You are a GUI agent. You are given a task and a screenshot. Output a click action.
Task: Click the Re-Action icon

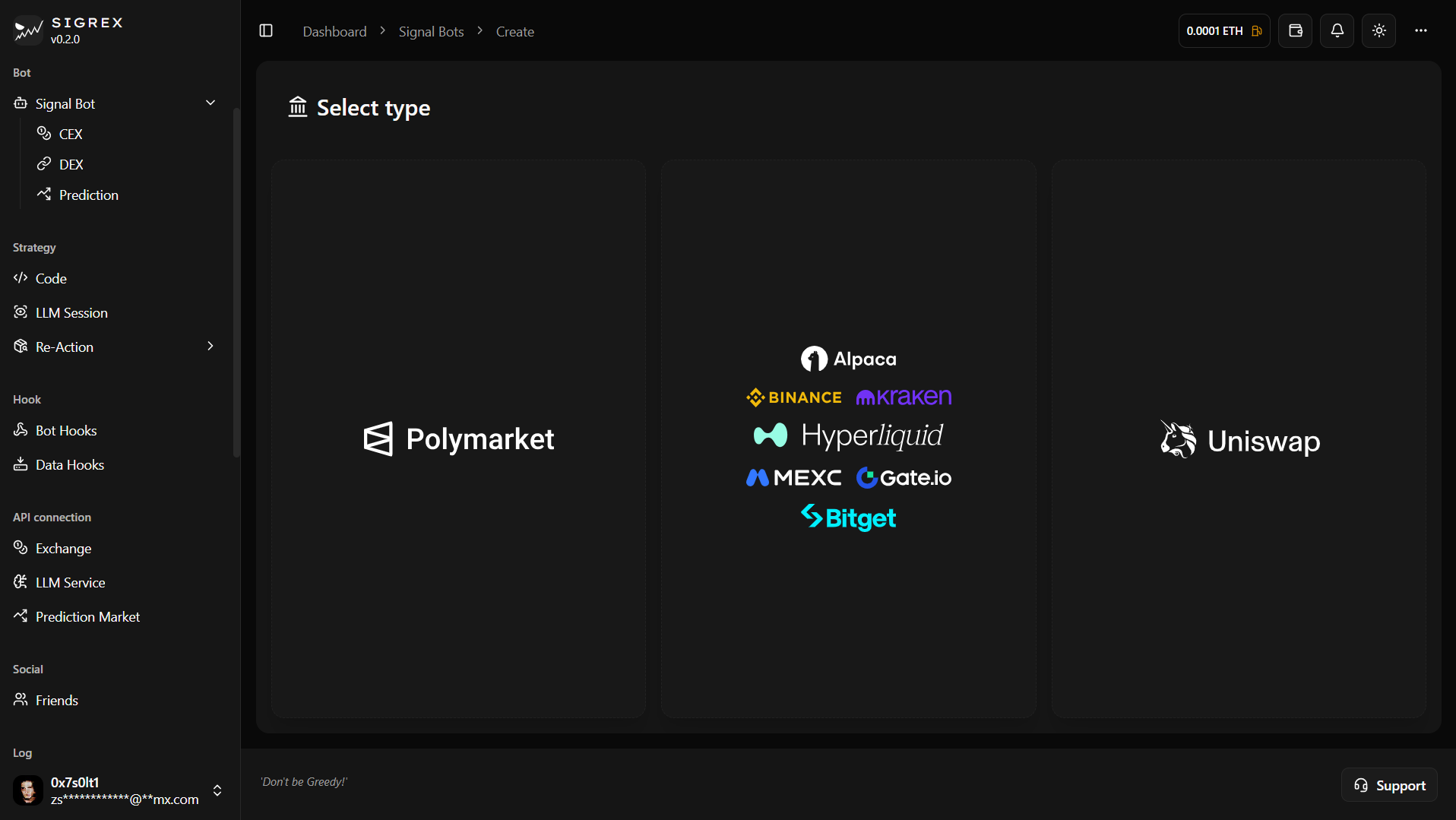point(21,347)
